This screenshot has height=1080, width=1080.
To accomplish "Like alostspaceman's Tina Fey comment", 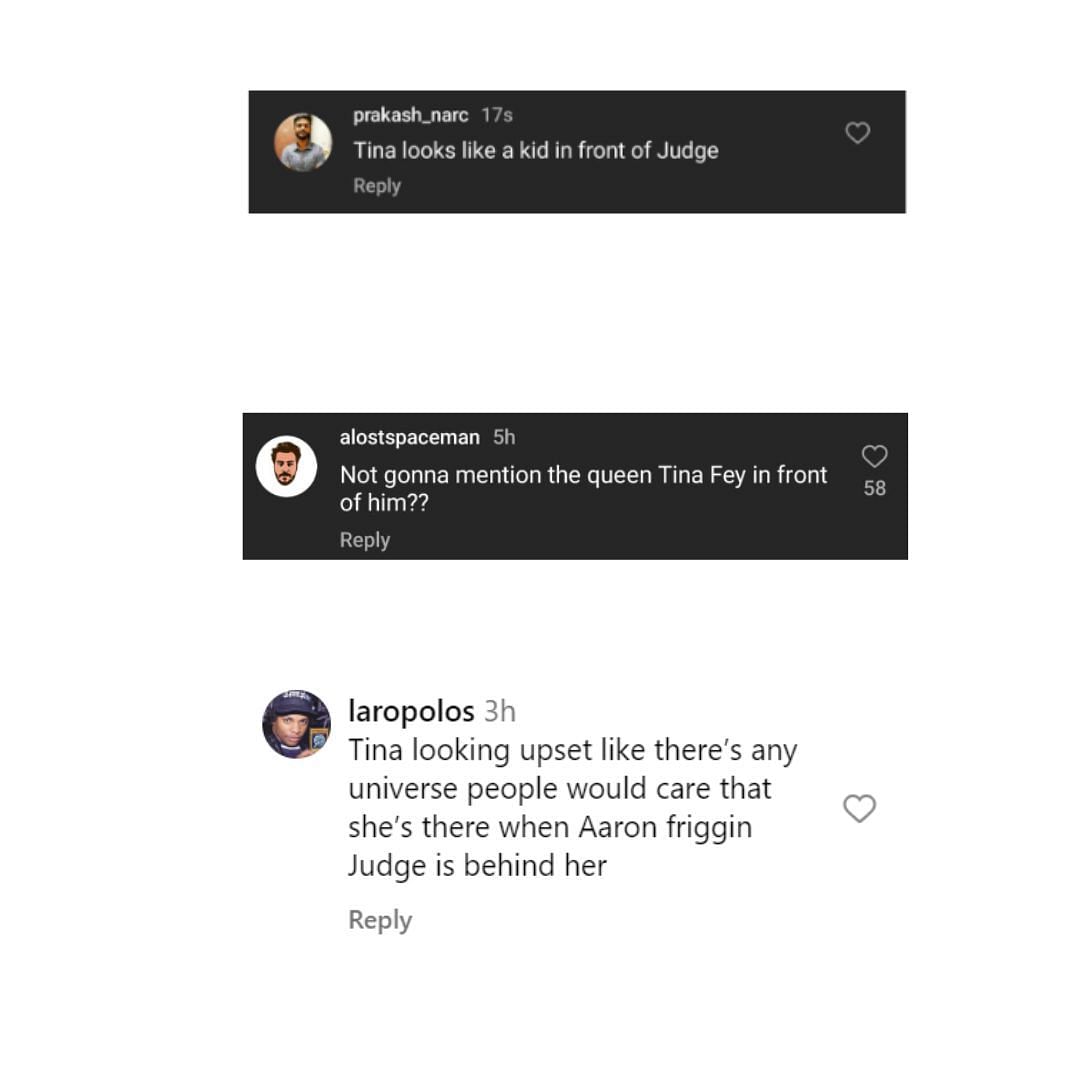I will pos(874,456).
